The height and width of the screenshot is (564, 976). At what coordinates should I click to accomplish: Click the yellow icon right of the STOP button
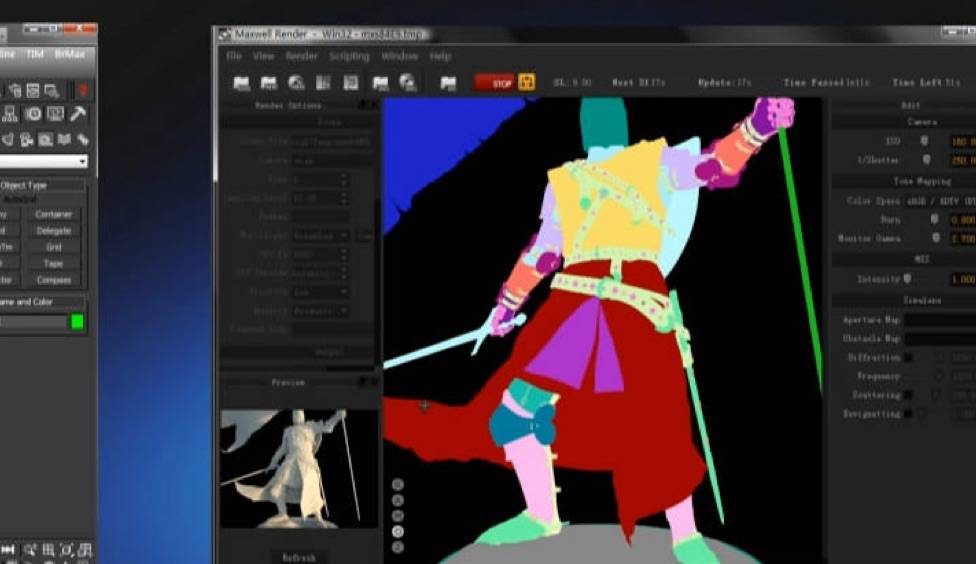tap(527, 82)
